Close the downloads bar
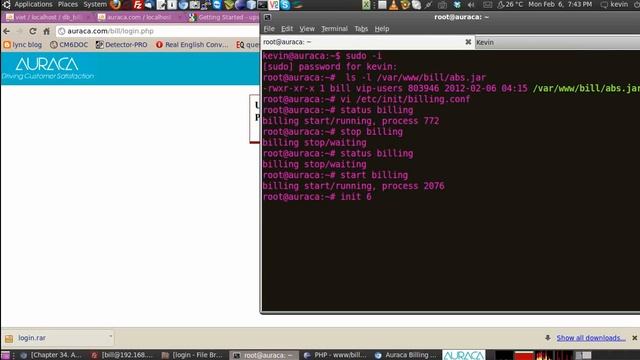 pyautogui.click(x=634, y=338)
